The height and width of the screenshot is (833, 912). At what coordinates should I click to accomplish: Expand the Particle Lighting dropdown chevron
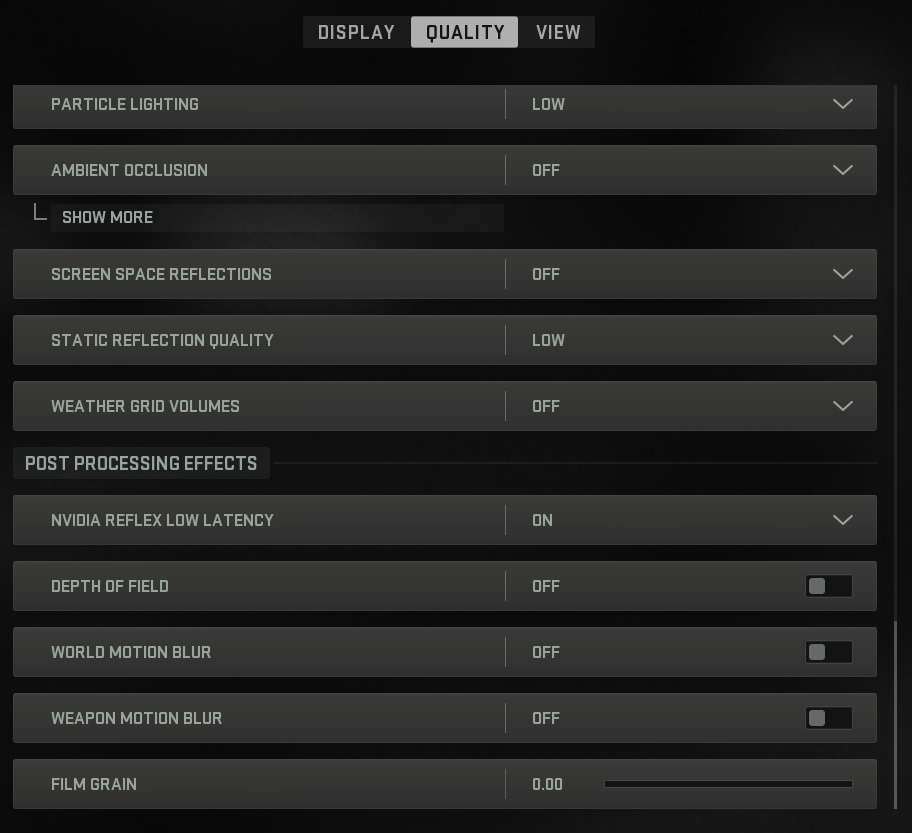tap(842, 104)
